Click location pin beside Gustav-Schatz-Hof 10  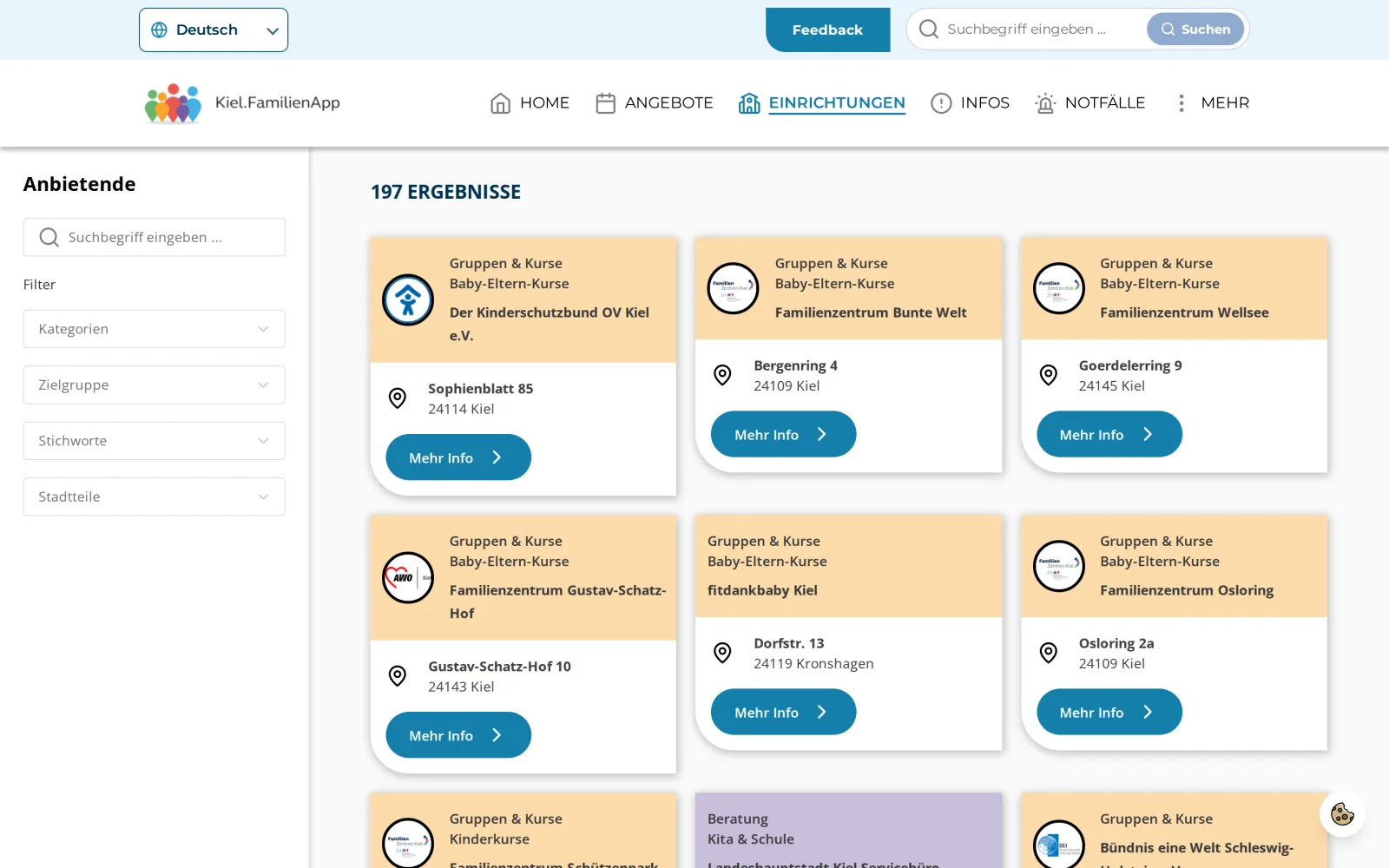(398, 676)
